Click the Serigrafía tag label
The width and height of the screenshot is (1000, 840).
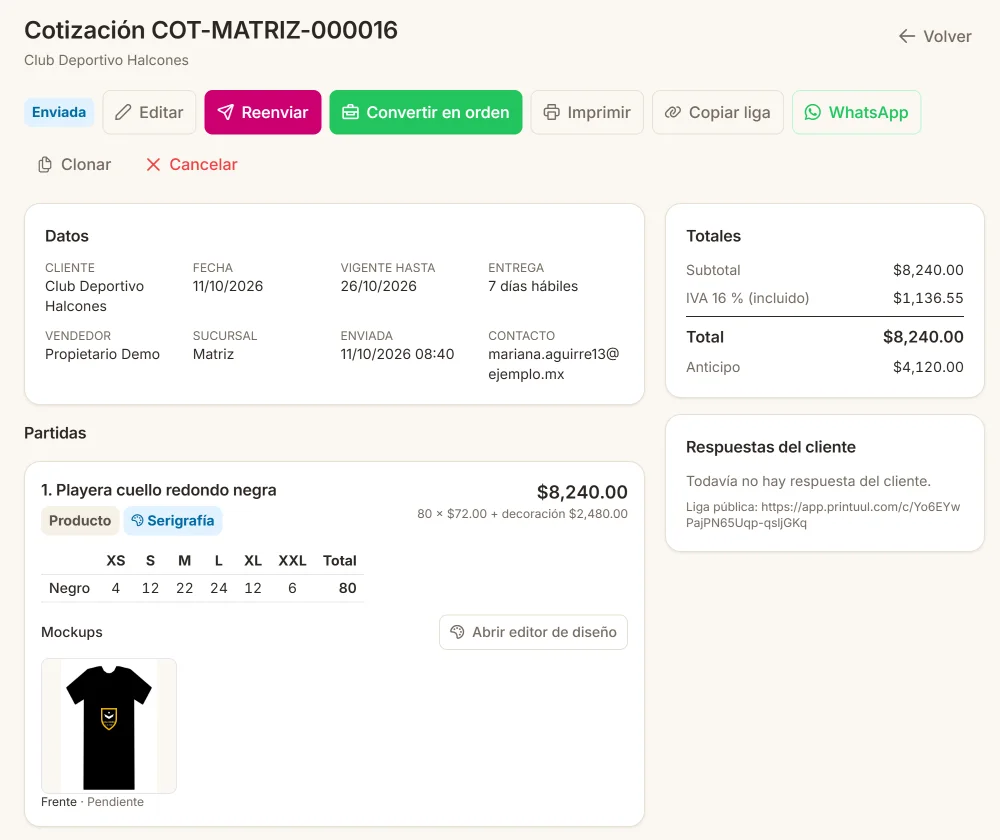tap(180, 520)
